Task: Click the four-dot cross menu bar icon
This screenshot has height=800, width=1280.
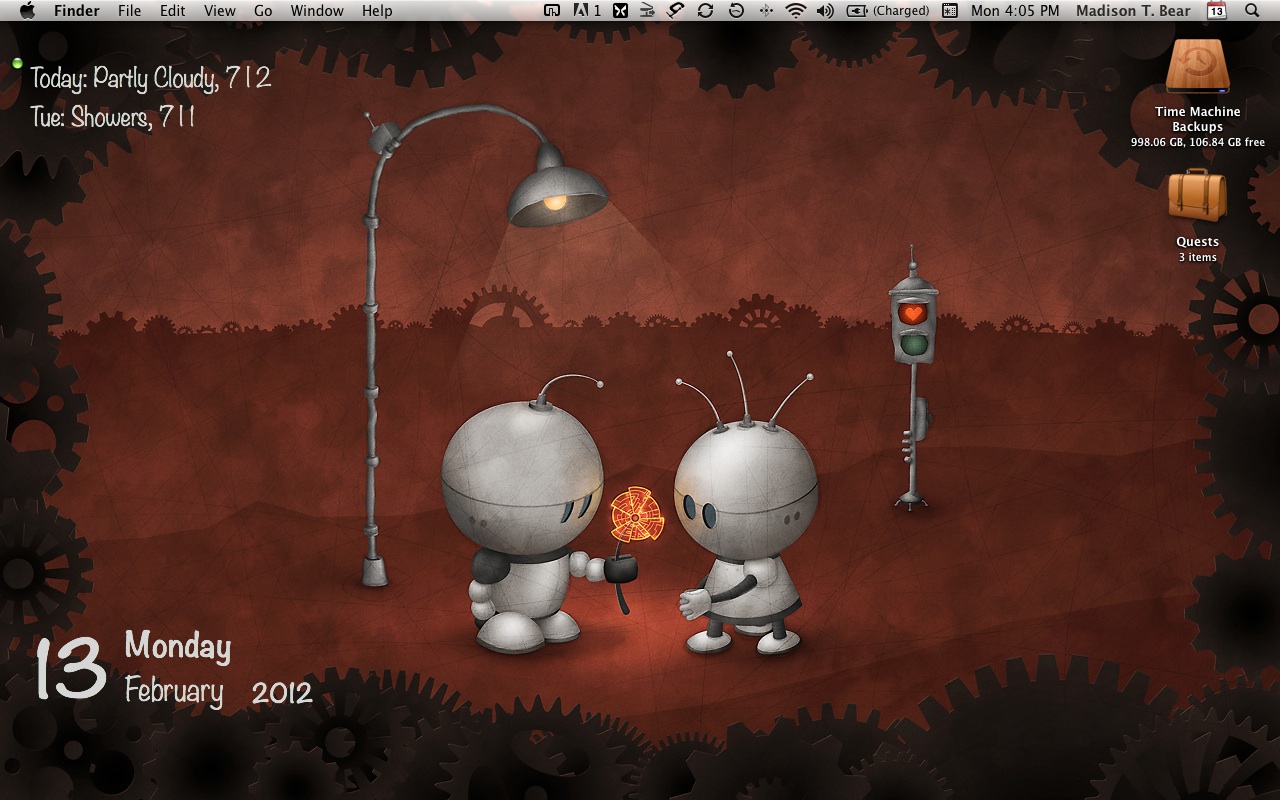Action: pyautogui.click(x=766, y=10)
